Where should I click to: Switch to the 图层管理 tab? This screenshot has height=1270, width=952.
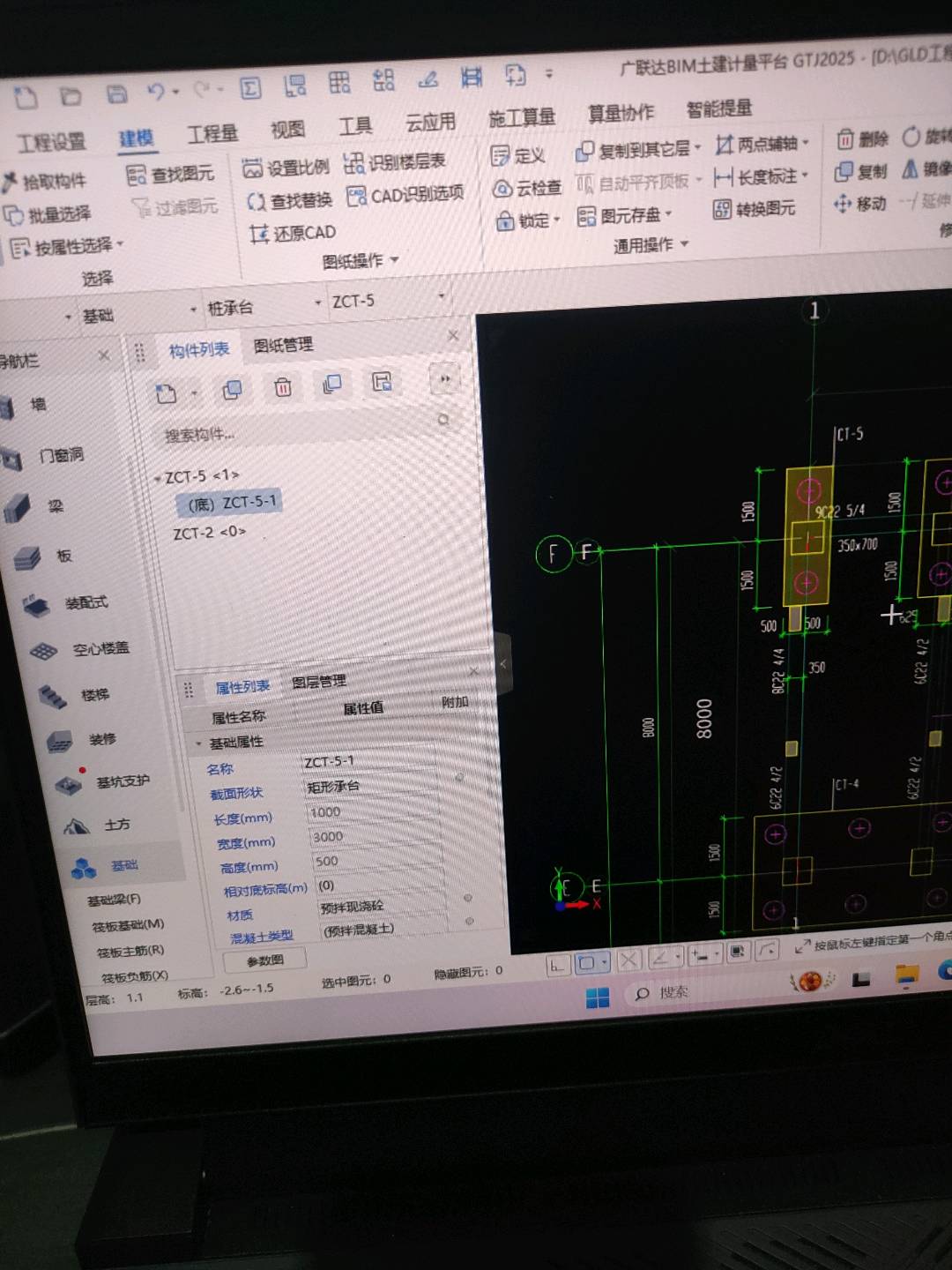coord(318,683)
